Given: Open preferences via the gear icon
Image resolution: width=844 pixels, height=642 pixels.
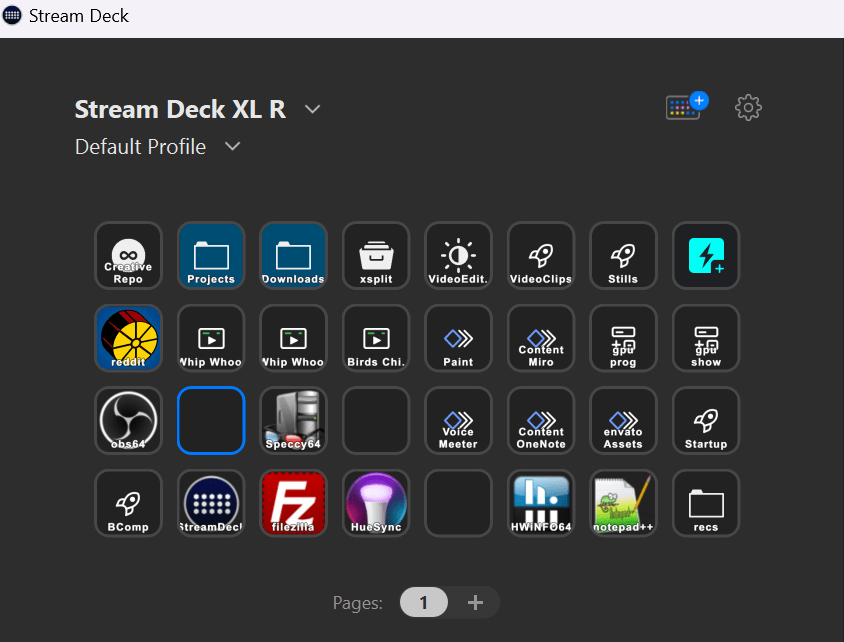Looking at the screenshot, I should pyautogui.click(x=748, y=108).
